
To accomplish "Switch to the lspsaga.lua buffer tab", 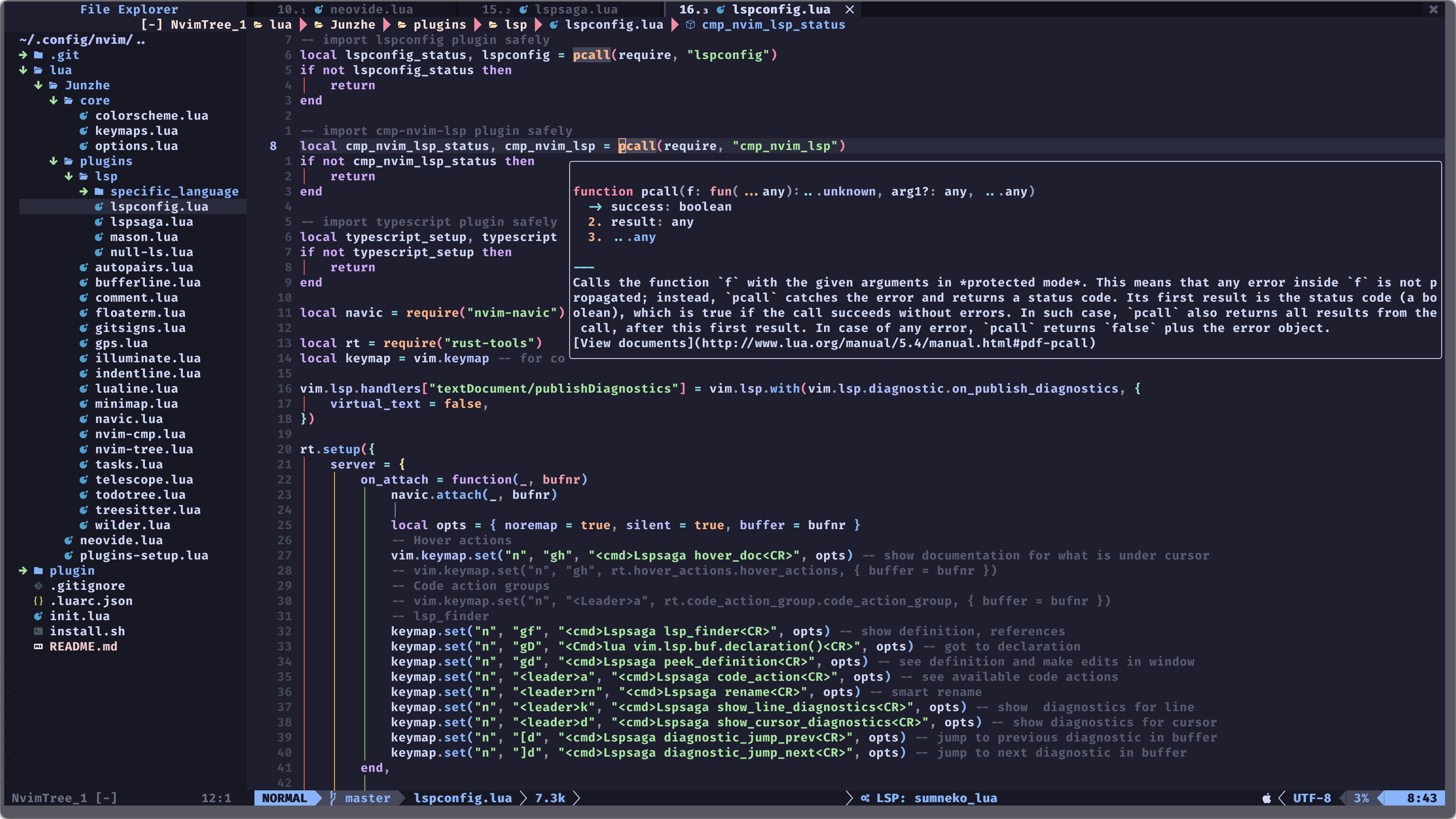I will [575, 9].
